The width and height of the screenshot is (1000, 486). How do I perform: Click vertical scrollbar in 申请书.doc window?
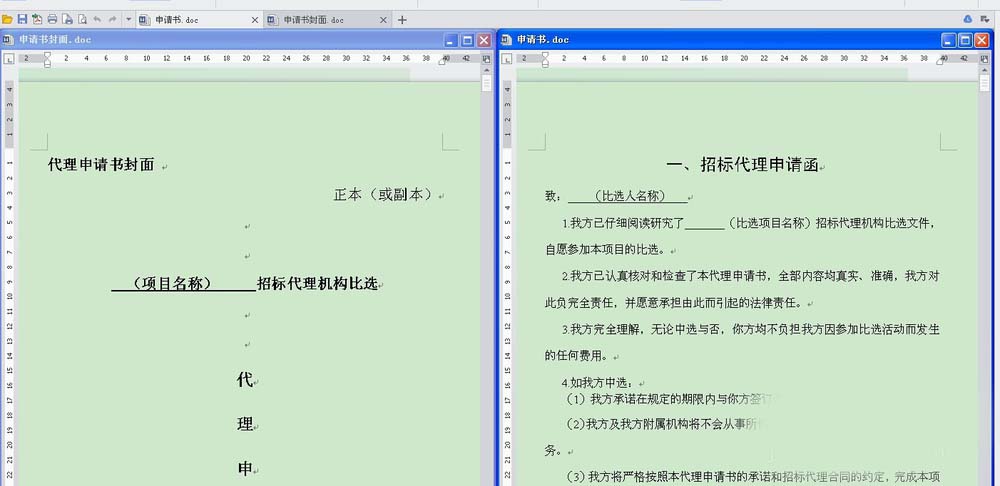point(985,276)
